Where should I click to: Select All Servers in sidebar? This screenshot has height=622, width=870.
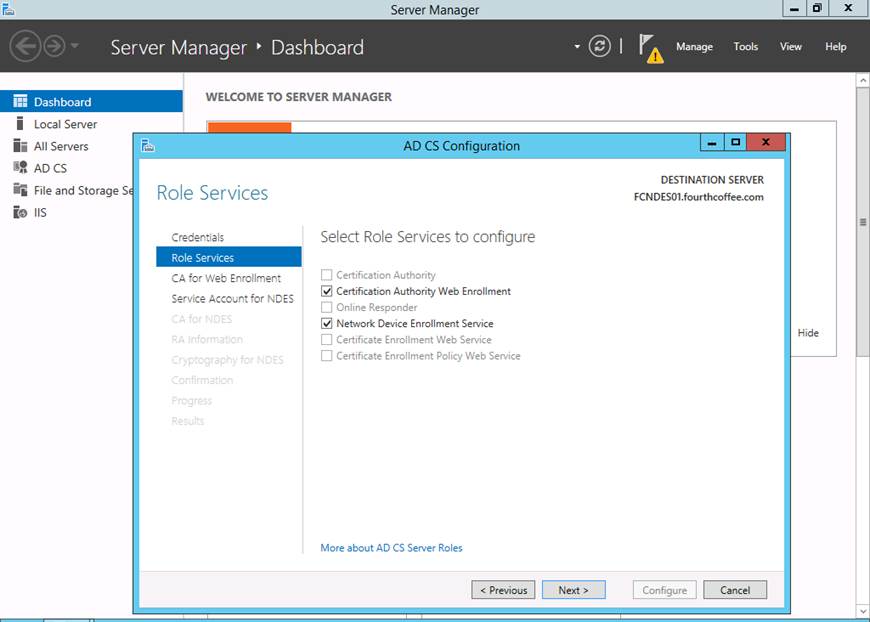coord(61,146)
